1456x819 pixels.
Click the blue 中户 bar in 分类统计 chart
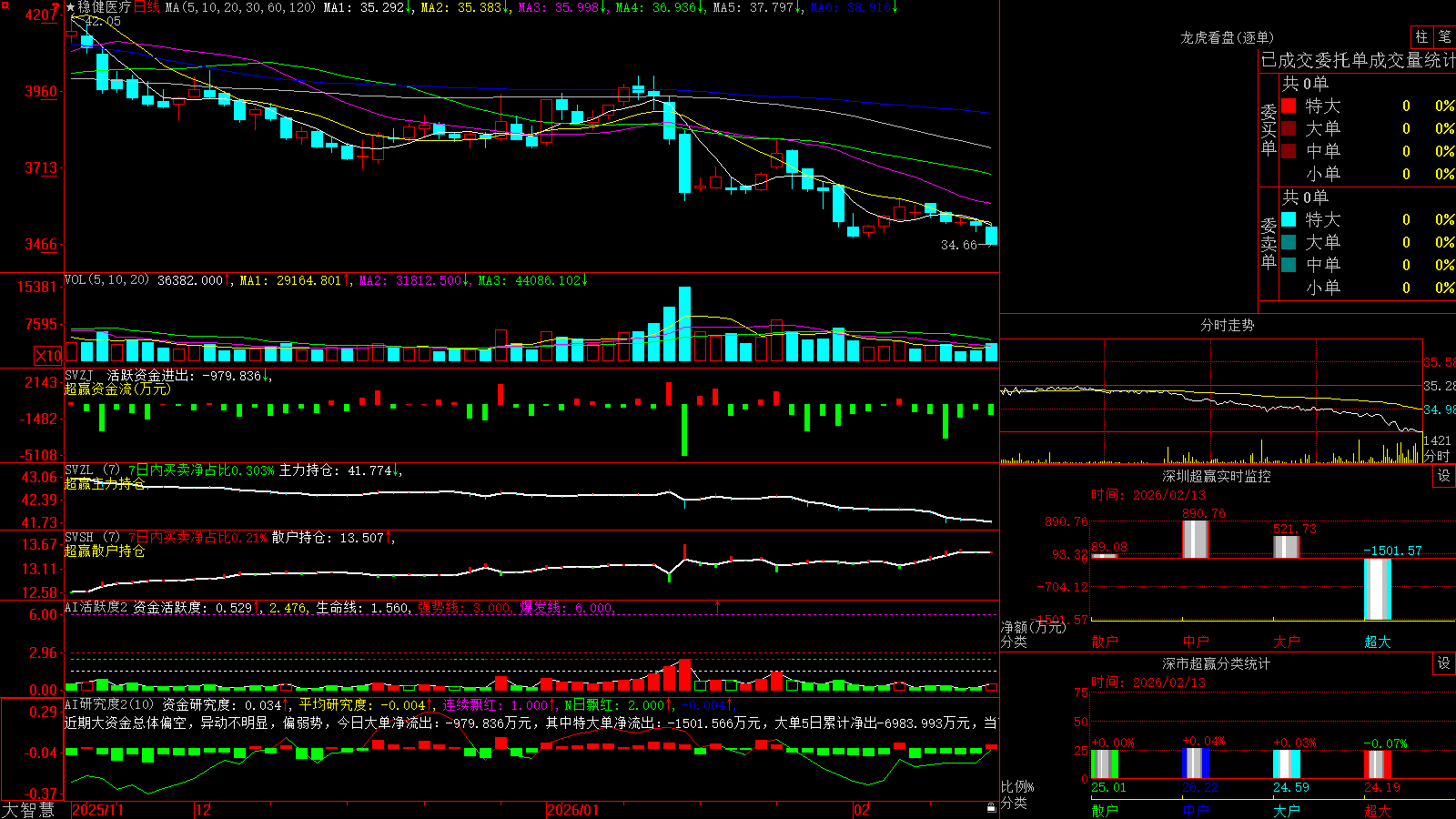coord(1195,763)
